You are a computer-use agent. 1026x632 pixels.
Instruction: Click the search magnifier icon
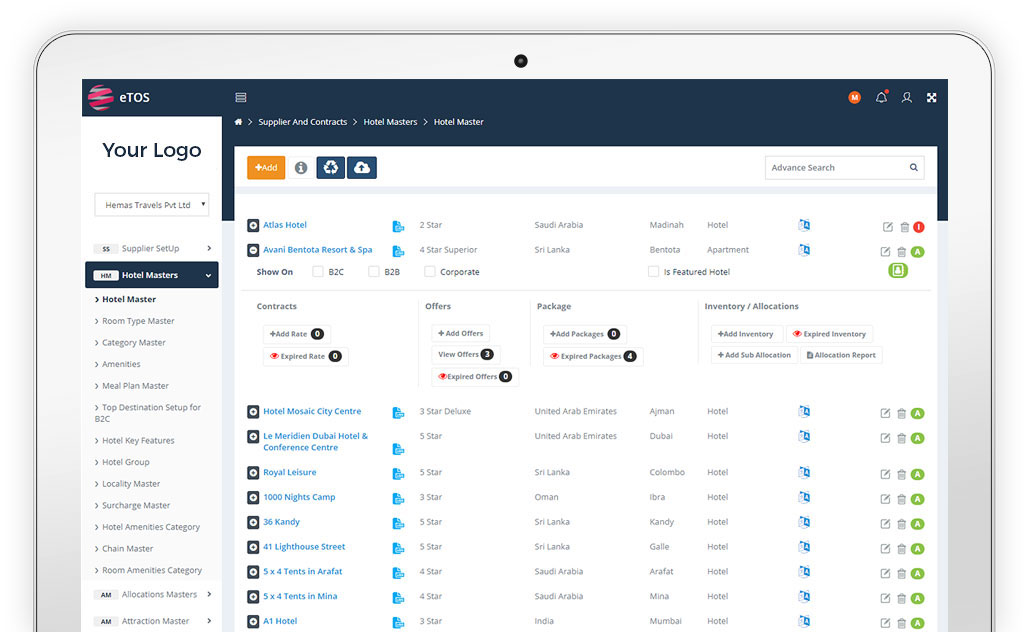coord(913,167)
